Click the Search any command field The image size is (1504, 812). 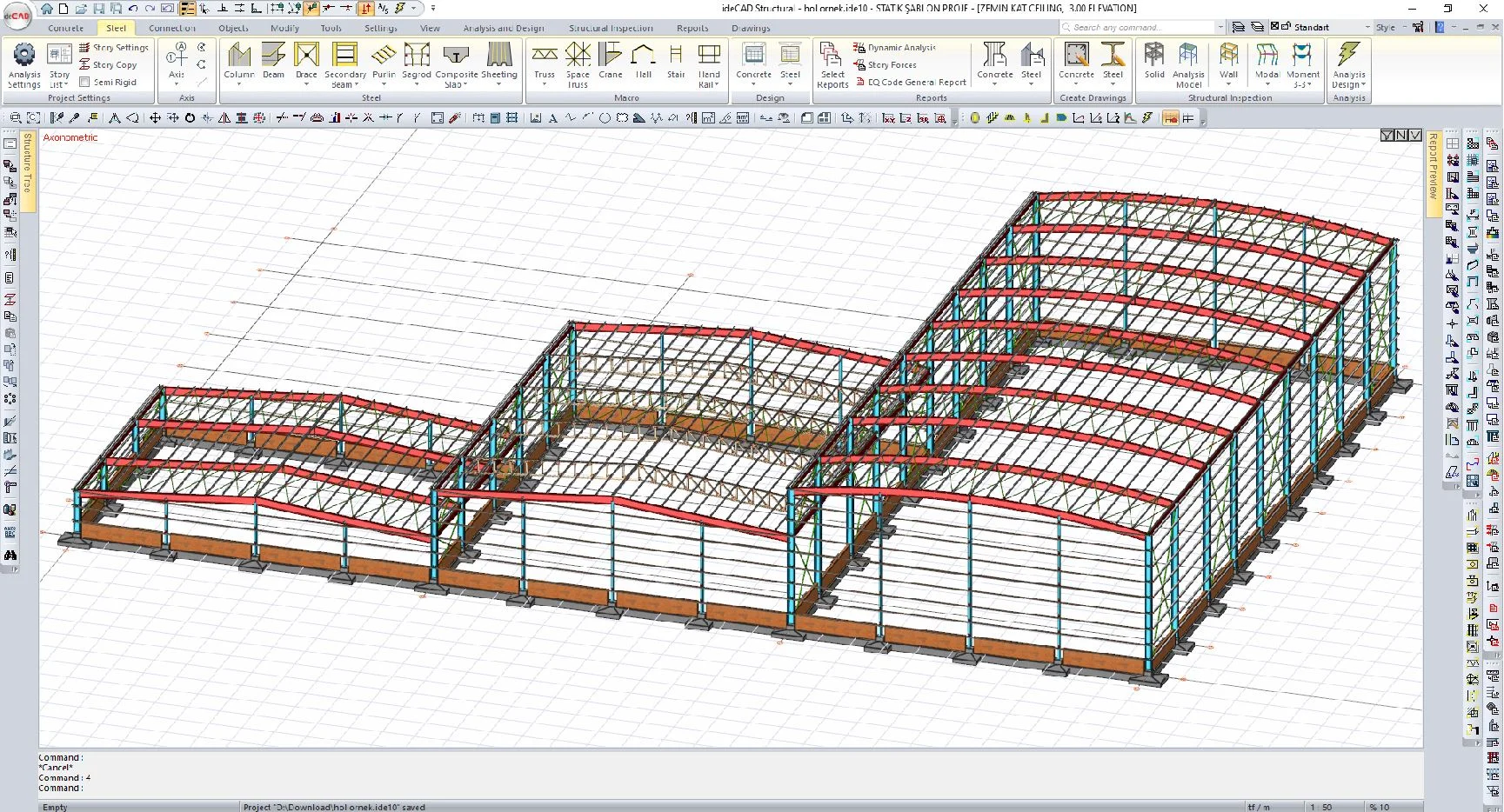click(x=1141, y=27)
